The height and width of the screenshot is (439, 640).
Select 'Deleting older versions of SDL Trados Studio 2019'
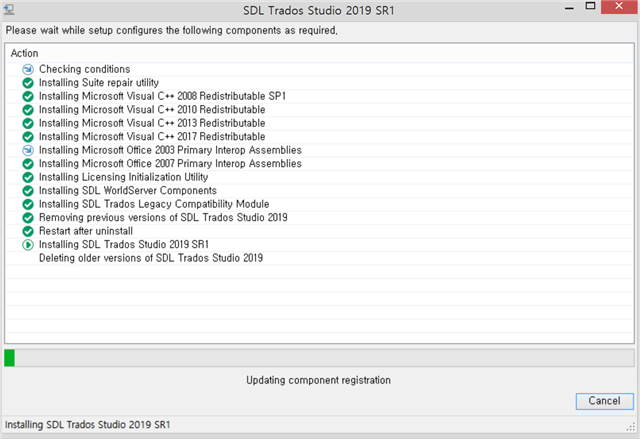pos(151,258)
